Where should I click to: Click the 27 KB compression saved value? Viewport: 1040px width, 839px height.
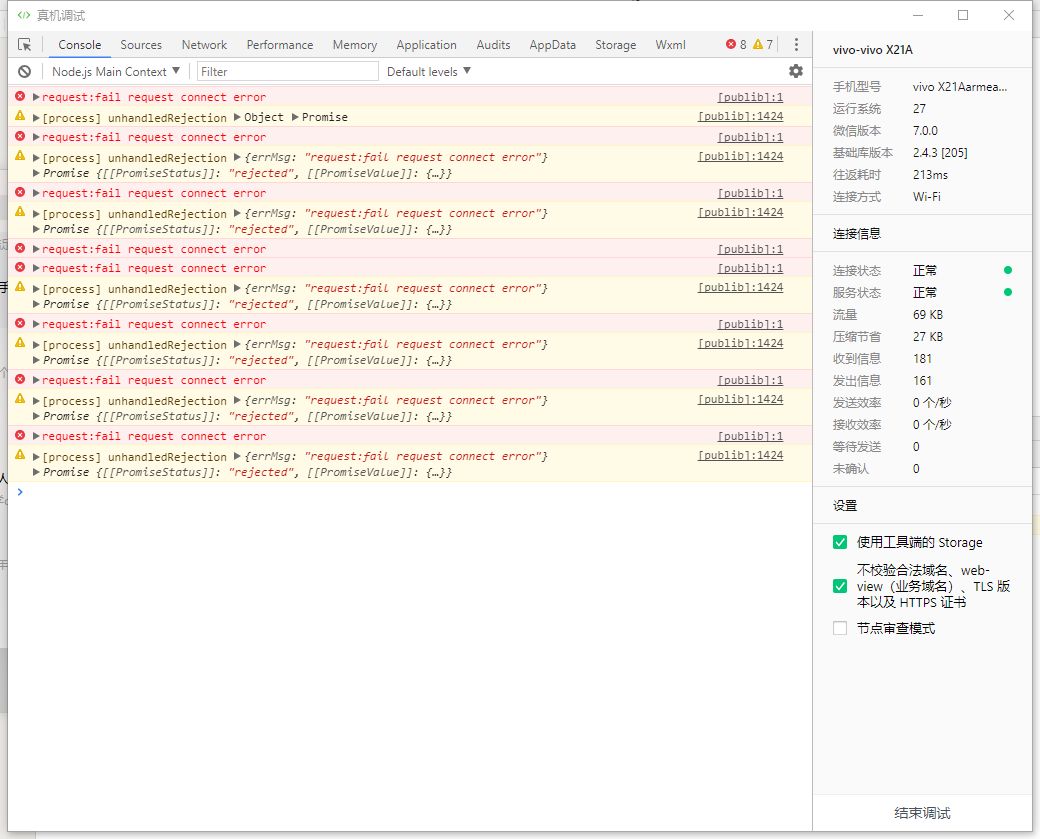tap(928, 336)
